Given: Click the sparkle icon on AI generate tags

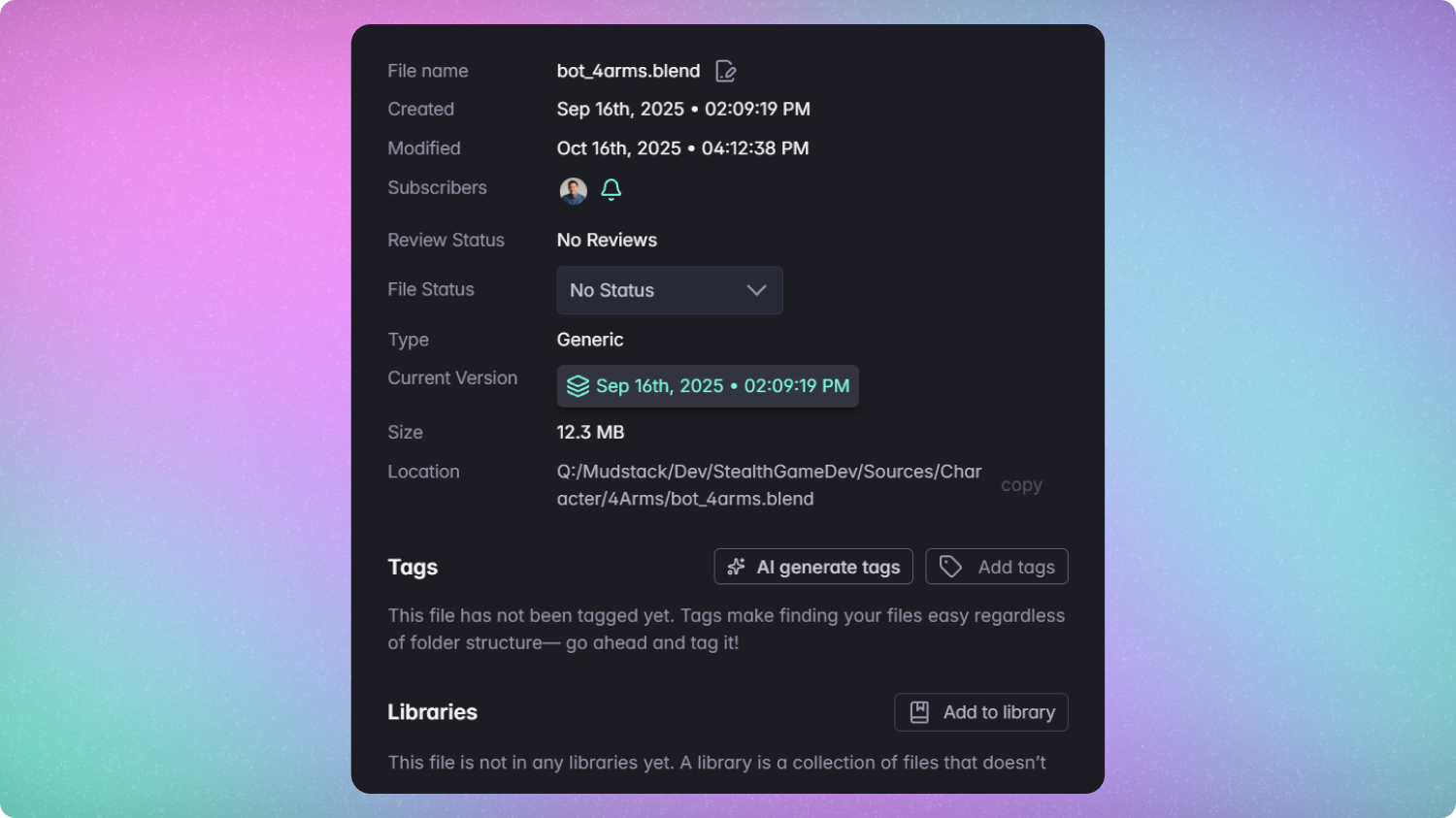Looking at the screenshot, I should (x=736, y=566).
